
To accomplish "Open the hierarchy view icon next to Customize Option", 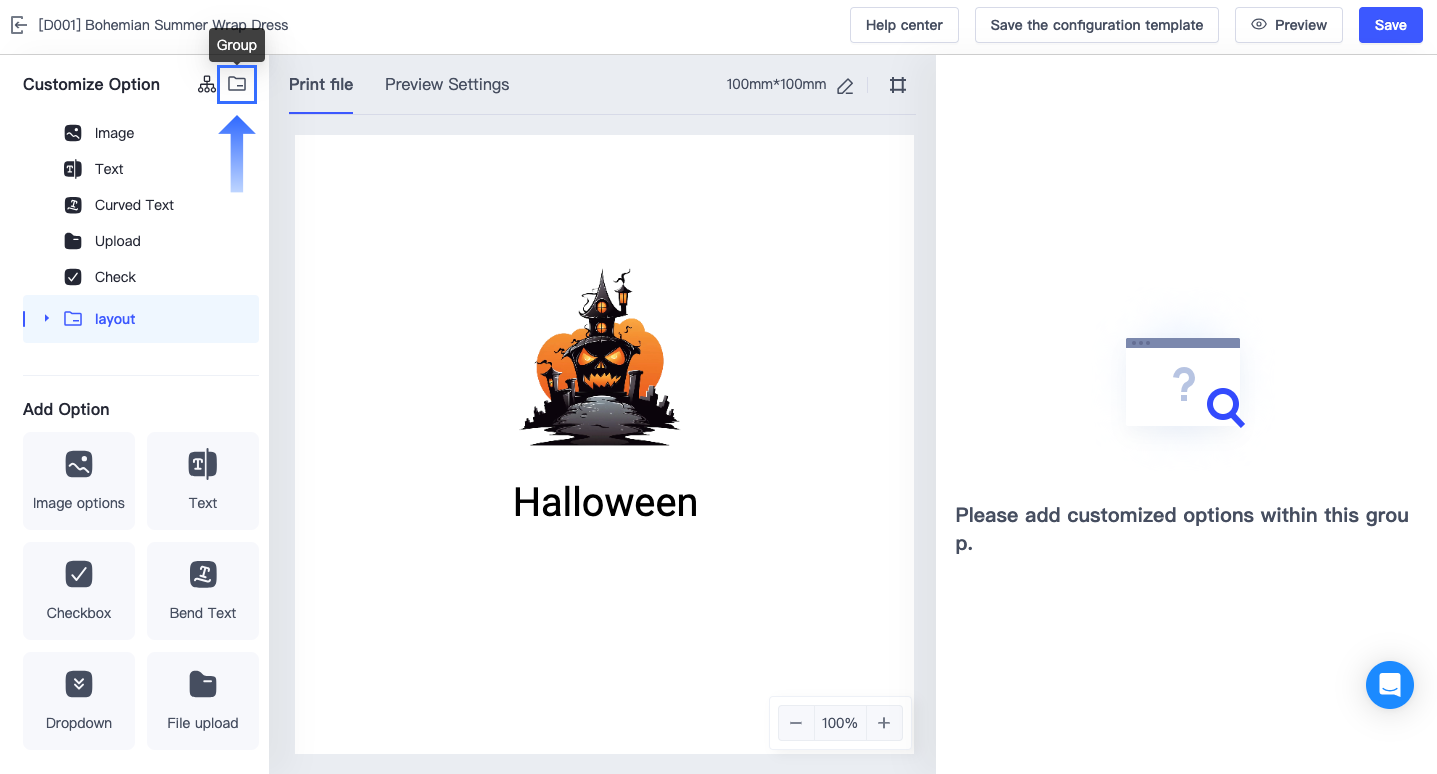I will click(x=207, y=84).
